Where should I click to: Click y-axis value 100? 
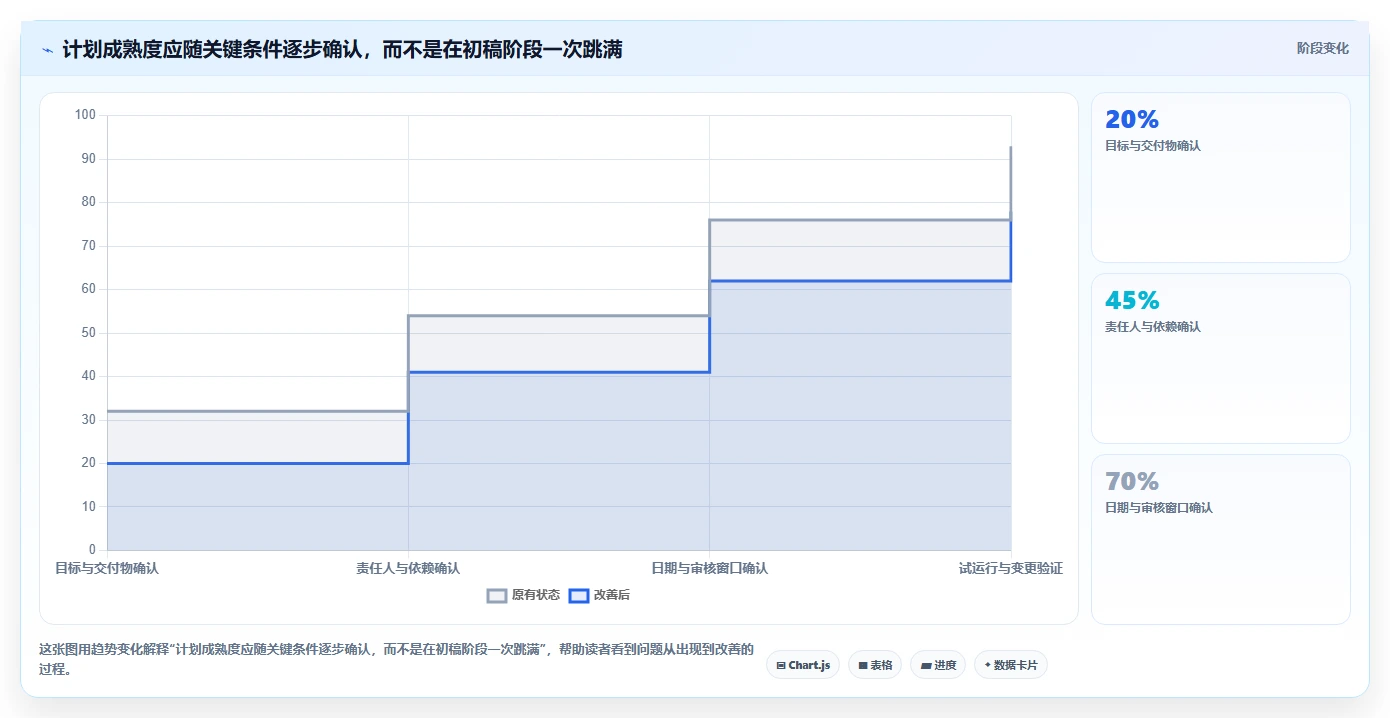86,115
